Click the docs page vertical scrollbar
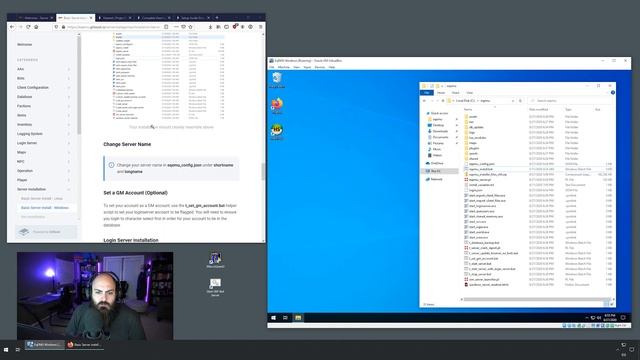The width and height of the screenshot is (640, 360). 263,171
